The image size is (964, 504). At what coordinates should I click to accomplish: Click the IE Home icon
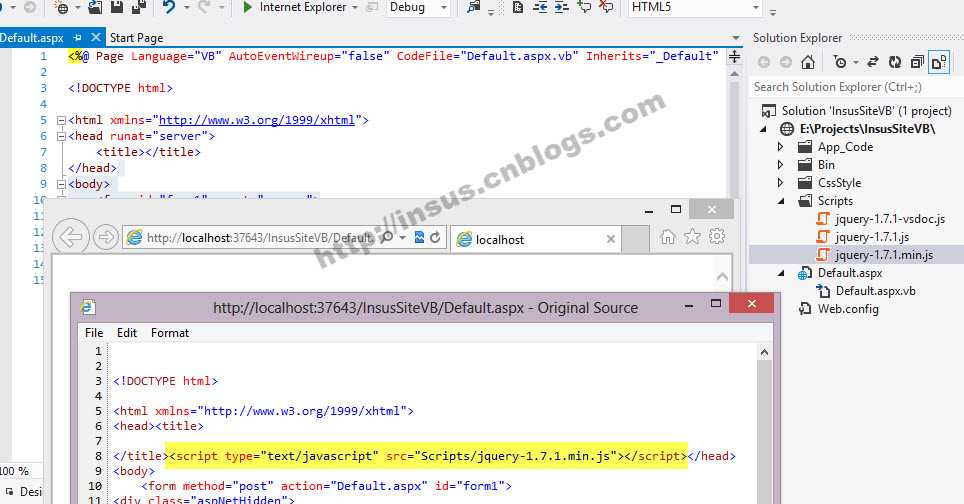668,237
